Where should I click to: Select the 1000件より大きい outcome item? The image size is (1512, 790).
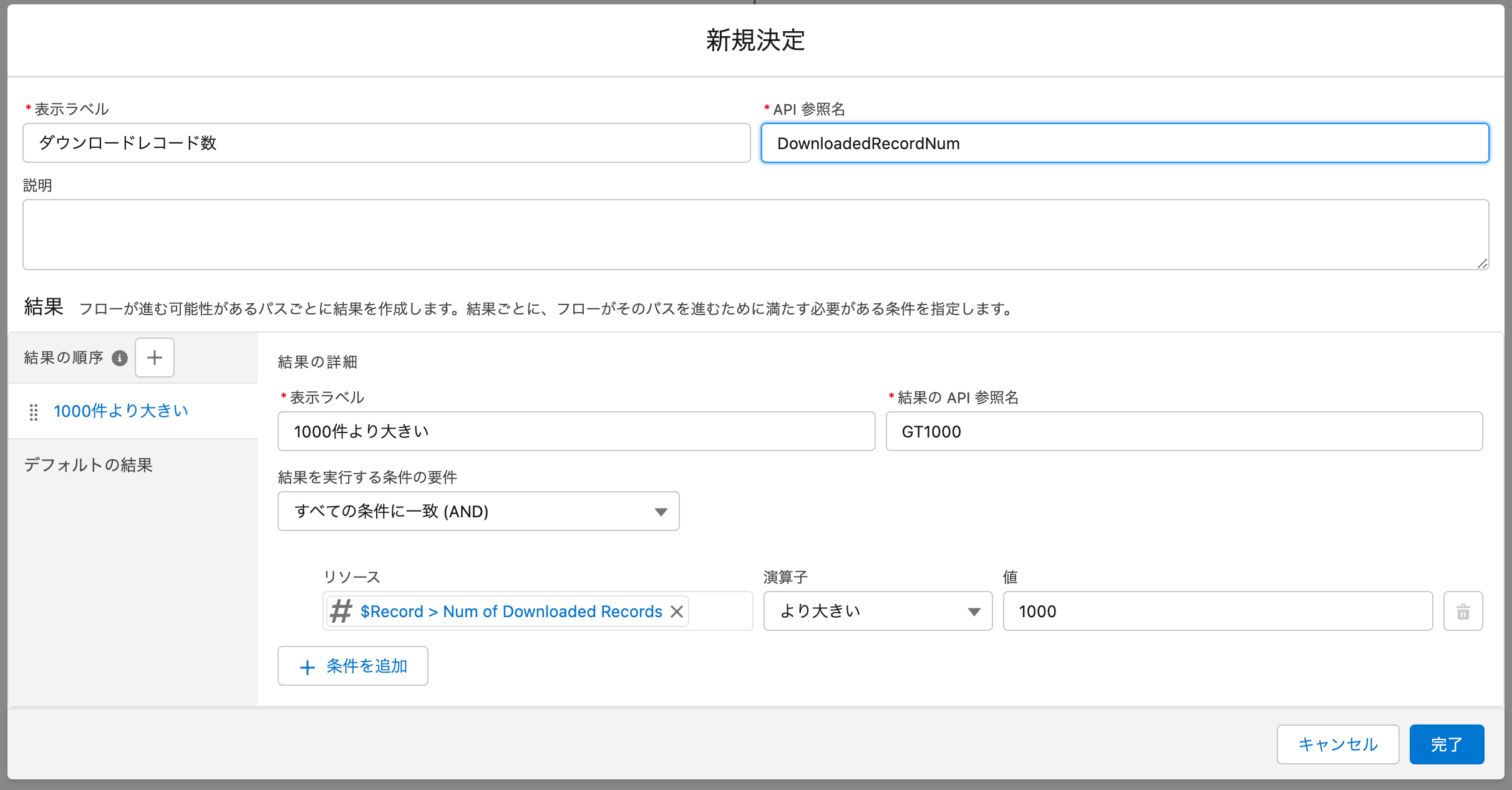tap(120, 411)
